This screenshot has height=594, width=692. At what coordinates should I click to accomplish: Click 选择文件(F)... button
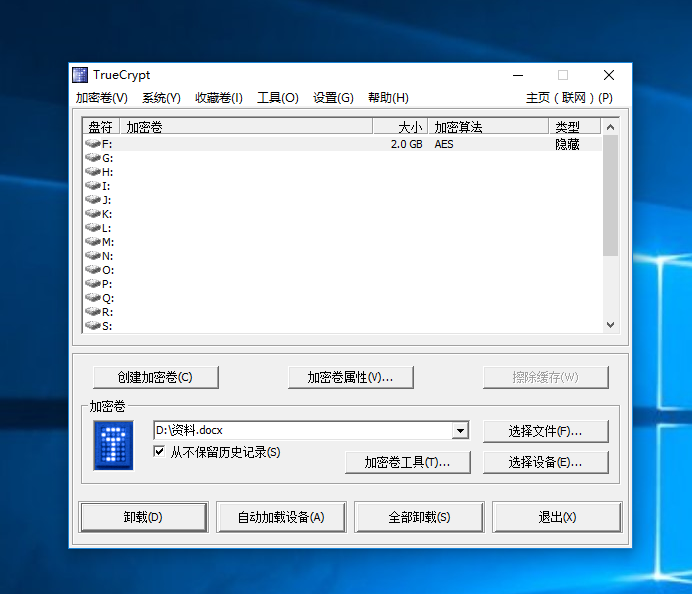(x=545, y=431)
